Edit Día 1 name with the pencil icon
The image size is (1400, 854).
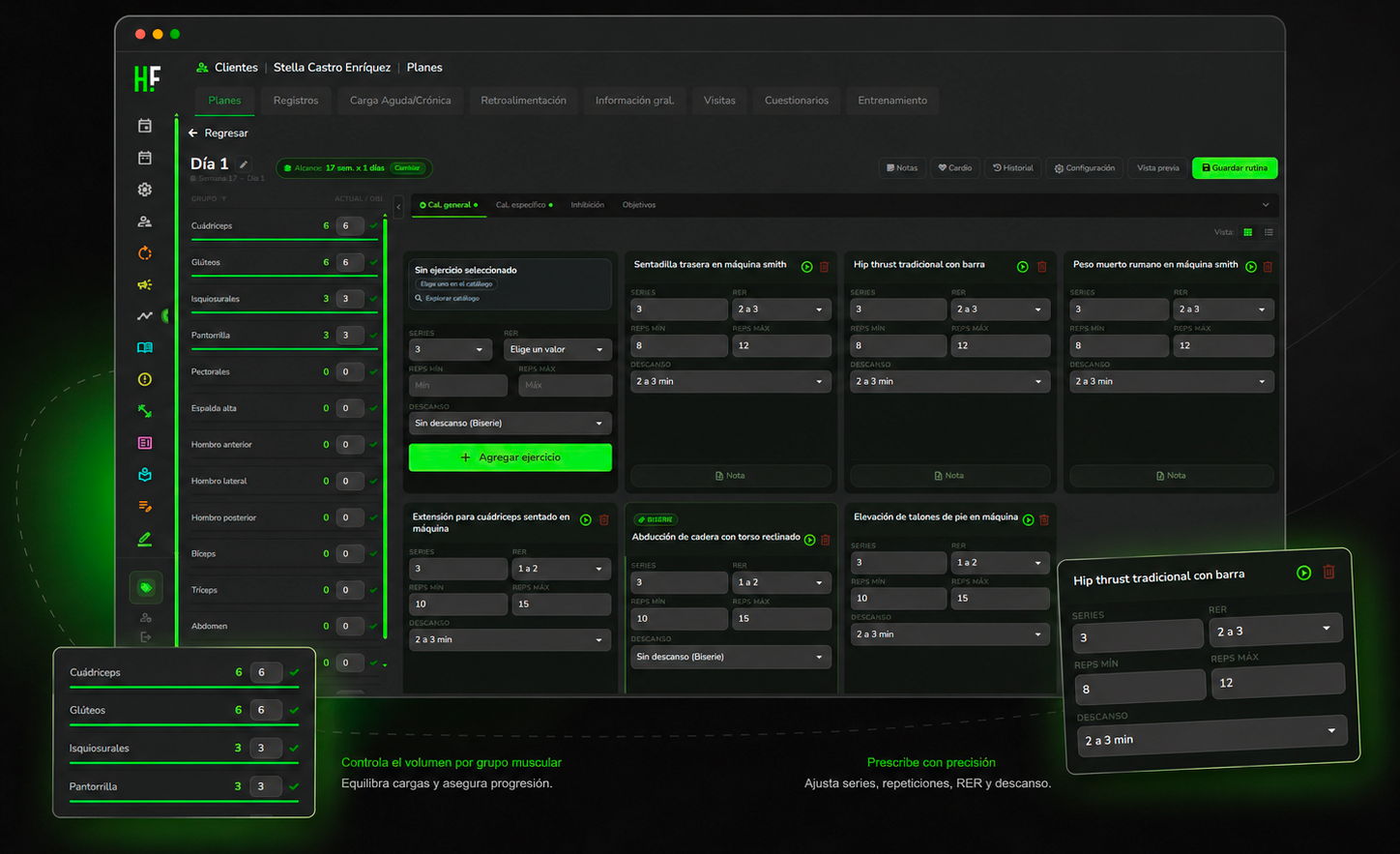[x=244, y=164]
